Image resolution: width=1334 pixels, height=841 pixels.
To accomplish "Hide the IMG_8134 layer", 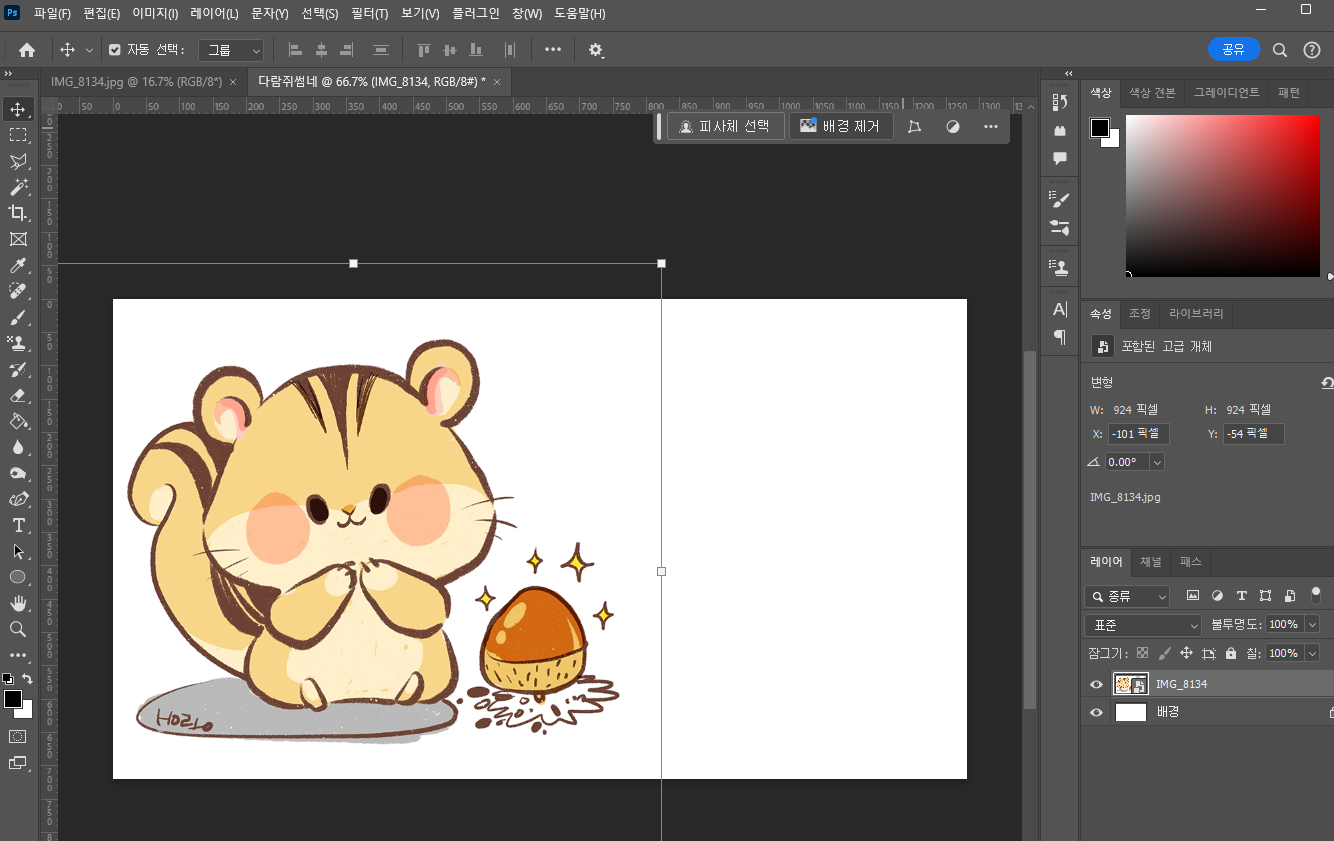I will tap(1096, 684).
